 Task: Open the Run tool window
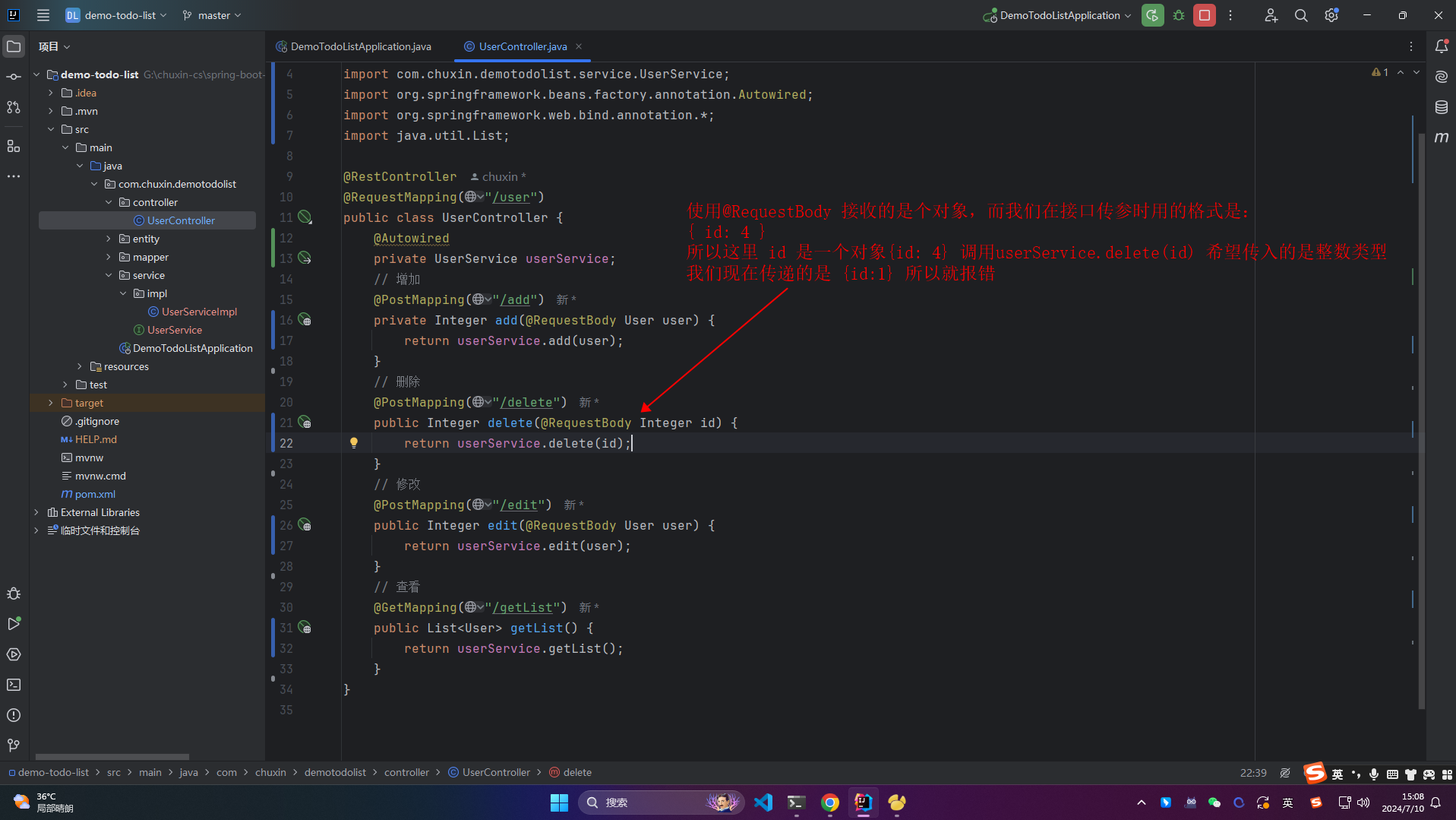(x=14, y=624)
